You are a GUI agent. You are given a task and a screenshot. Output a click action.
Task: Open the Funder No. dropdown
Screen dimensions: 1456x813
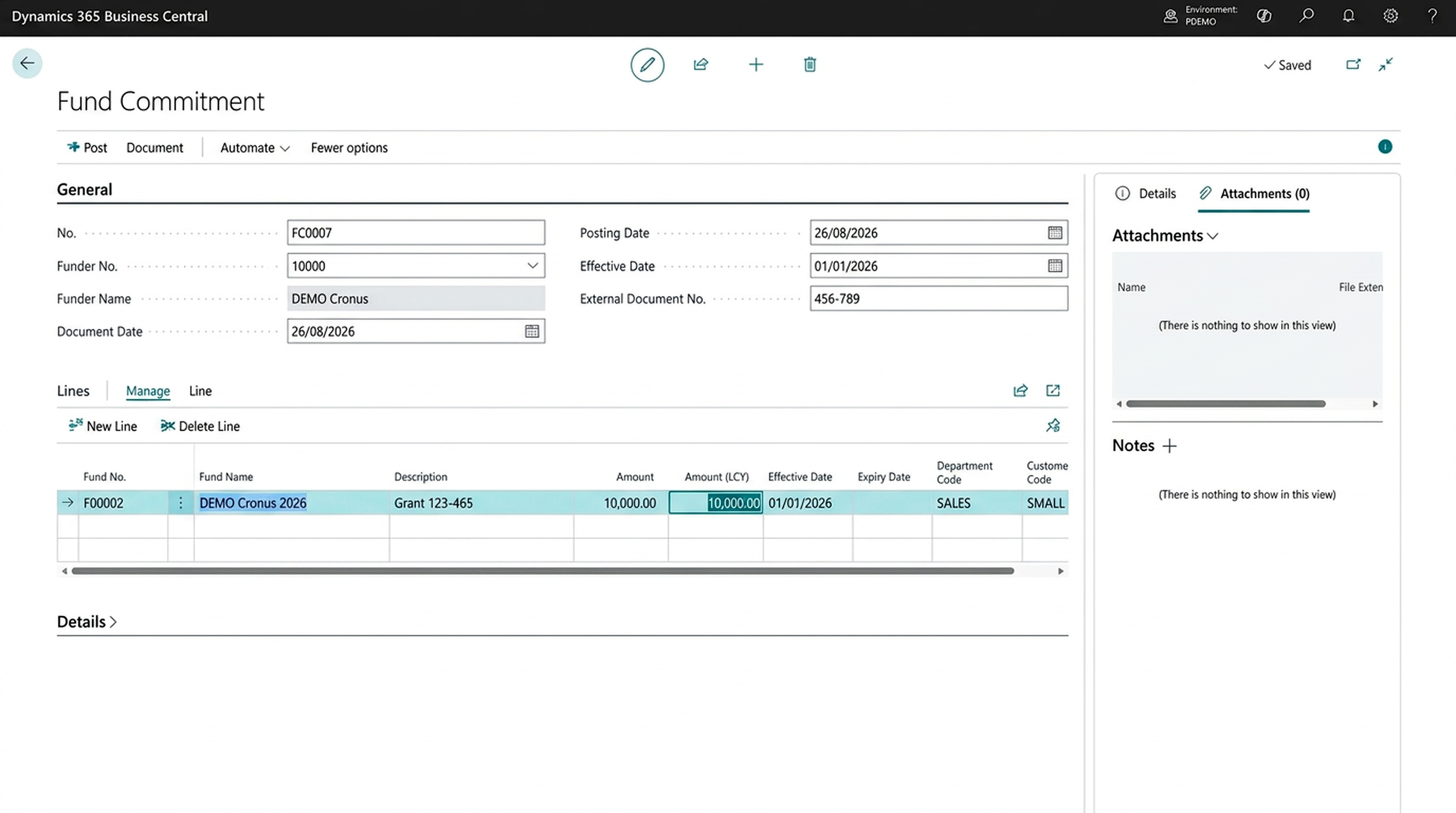coord(532,266)
